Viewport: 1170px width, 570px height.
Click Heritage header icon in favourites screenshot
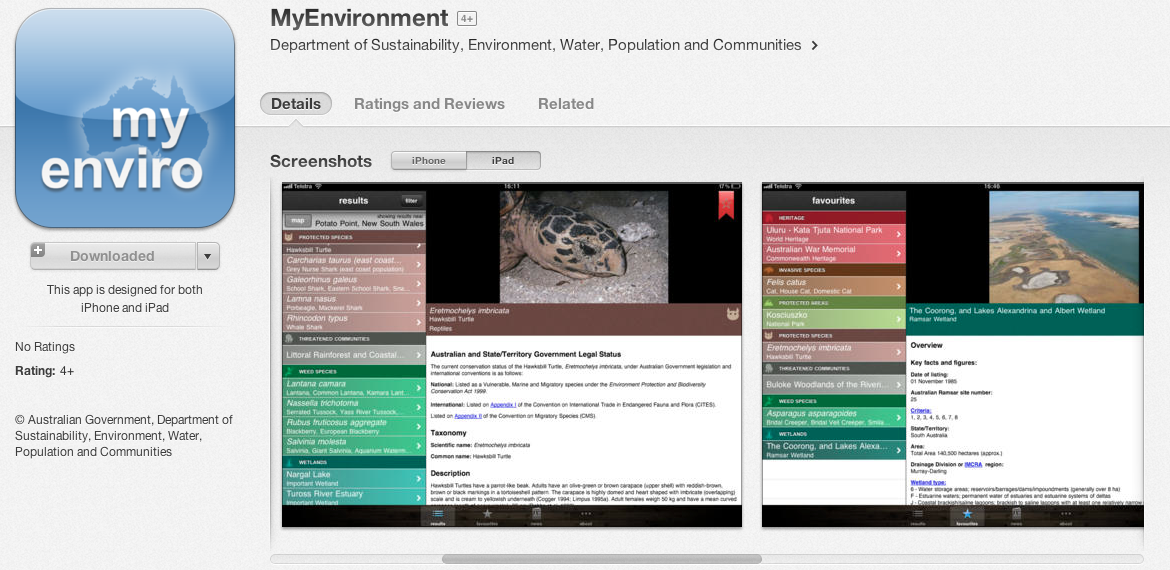point(769,217)
